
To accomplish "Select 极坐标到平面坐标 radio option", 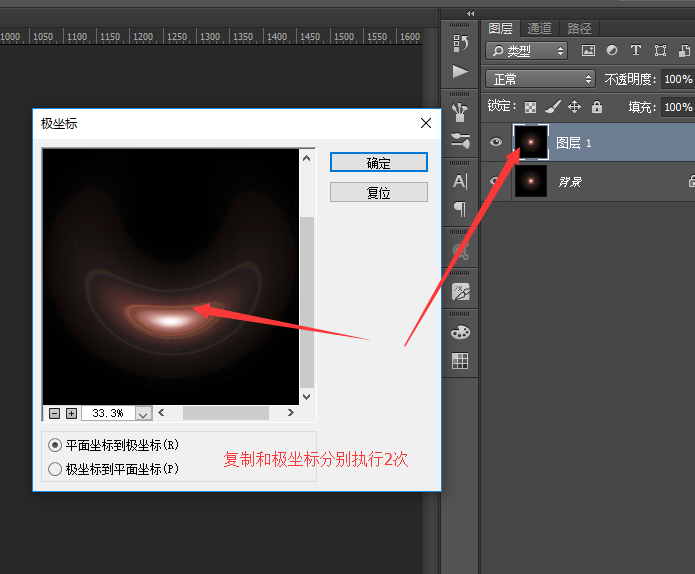I will tap(55, 468).
